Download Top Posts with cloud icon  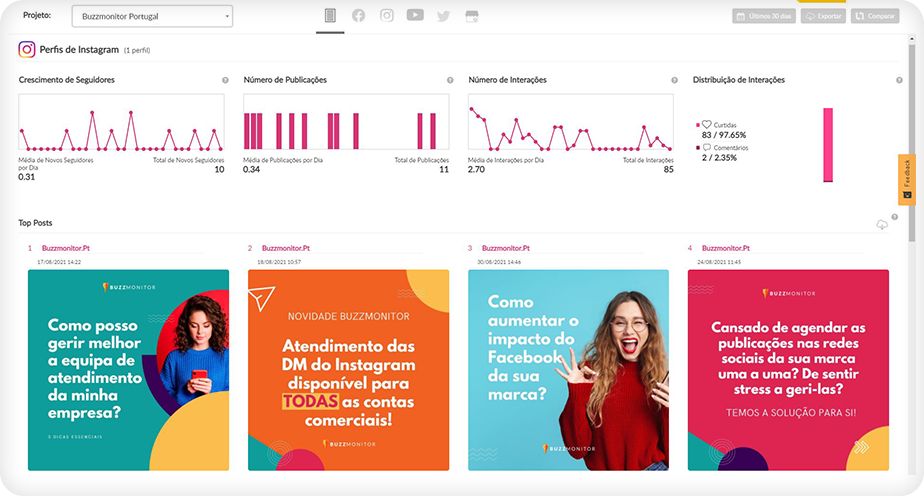coord(882,224)
